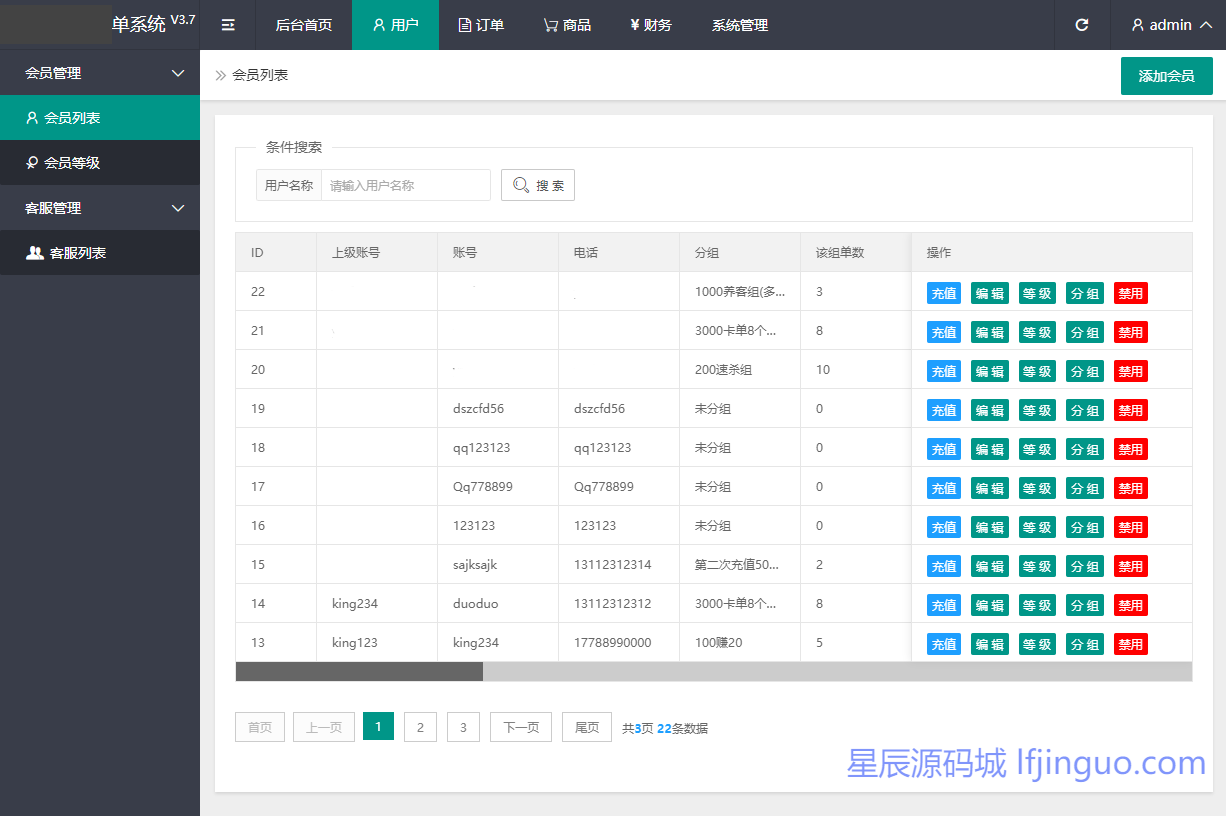Click the 尾页 pagination button

coord(586,727)
